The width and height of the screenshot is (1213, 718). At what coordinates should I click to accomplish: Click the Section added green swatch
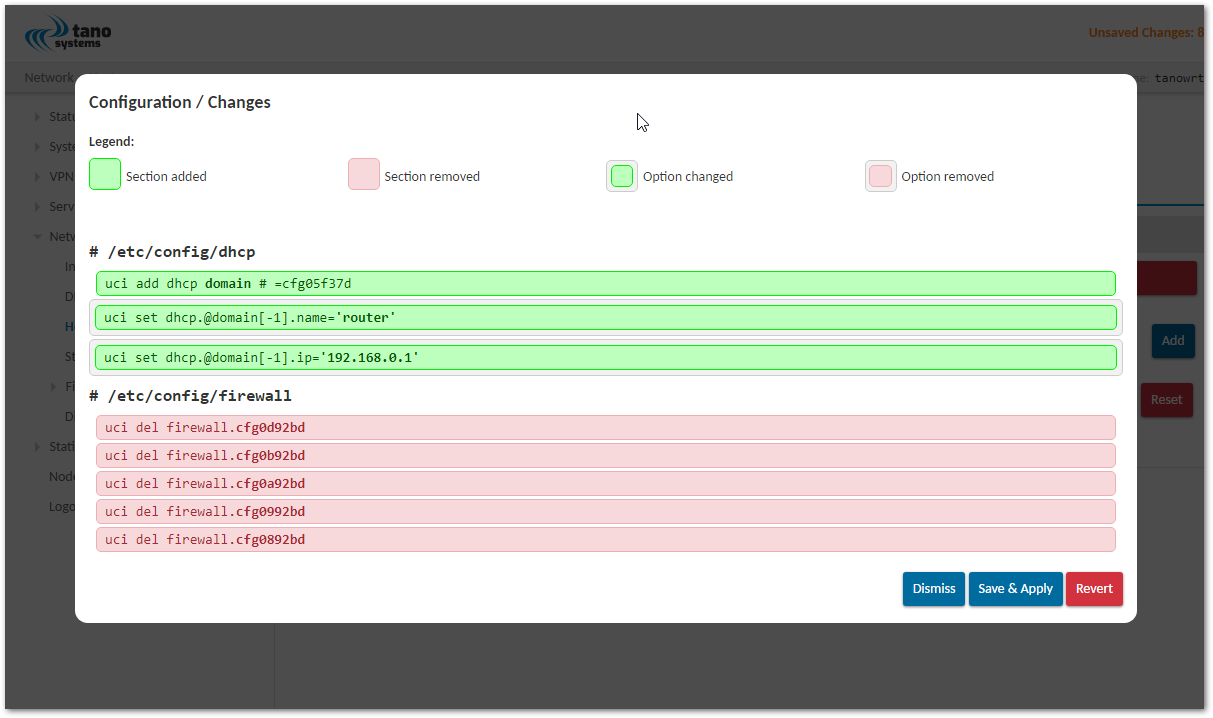pyautogui.click(x=105, y=174)
